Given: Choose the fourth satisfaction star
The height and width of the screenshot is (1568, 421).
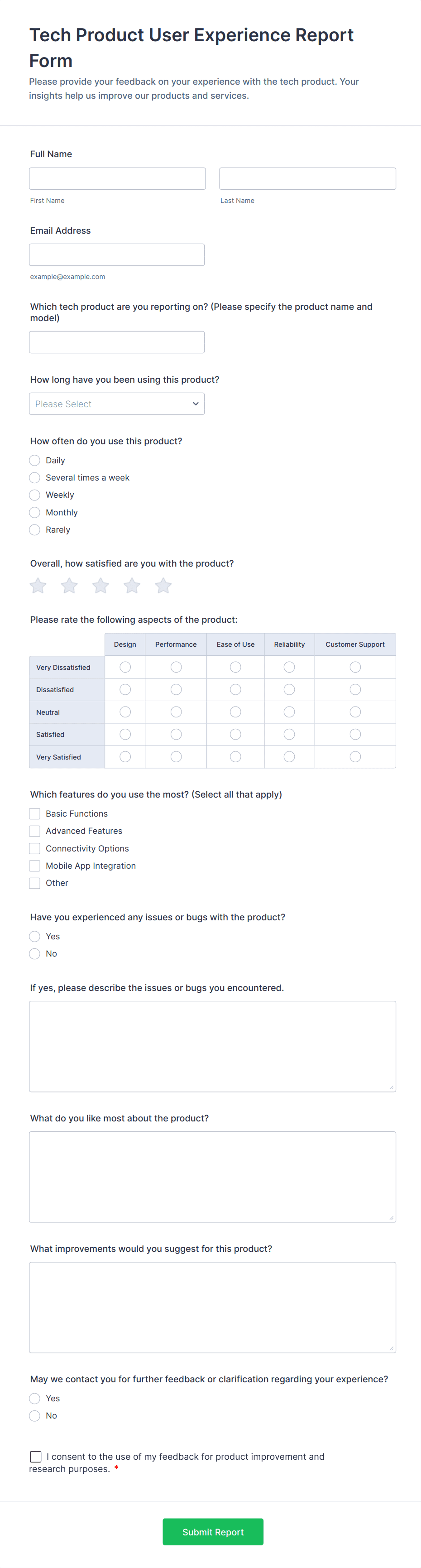Looking at the screenshot, I should [x=132, y=586].
